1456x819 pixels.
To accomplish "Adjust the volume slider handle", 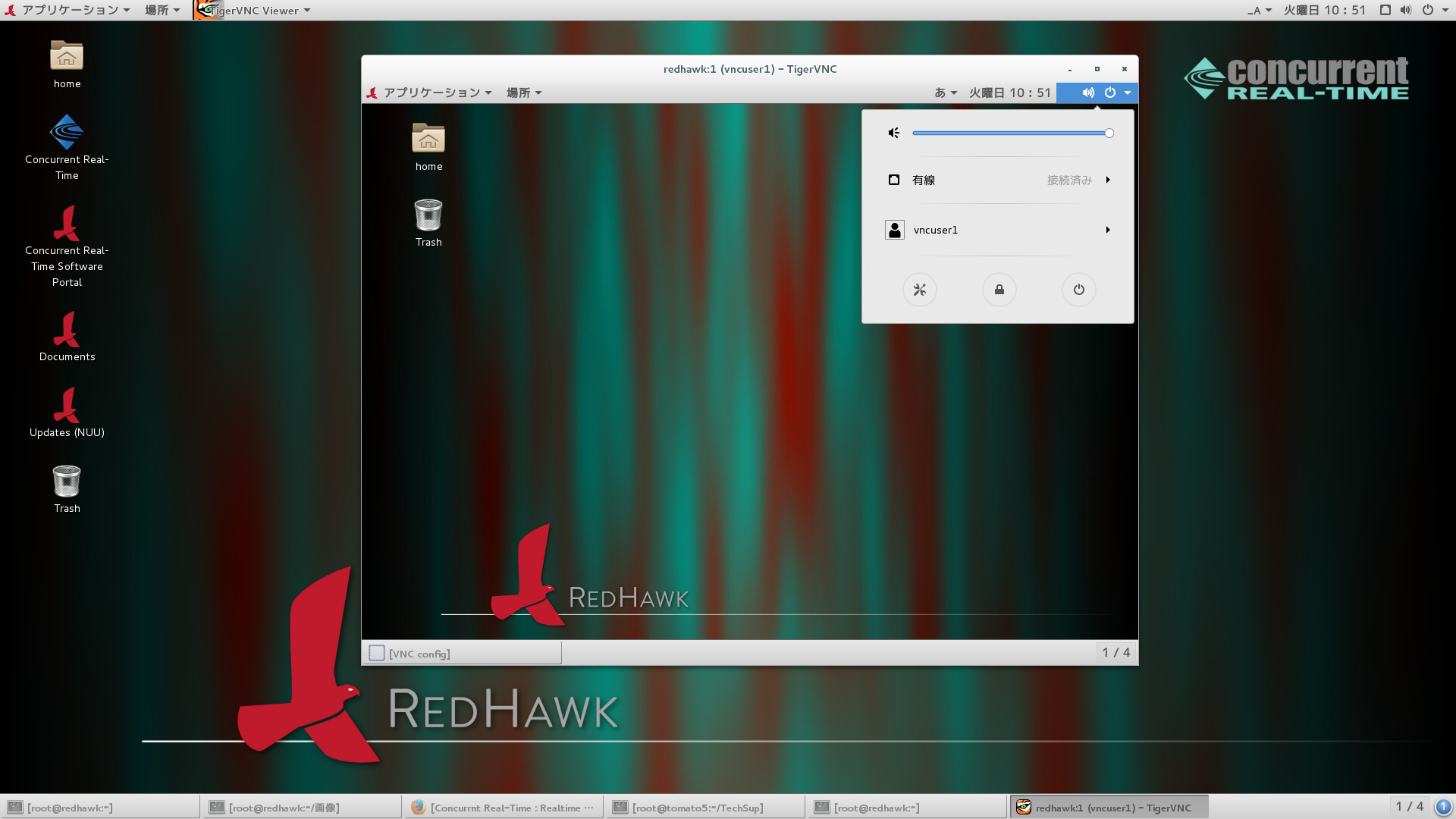I will [x=1109, y=133].
